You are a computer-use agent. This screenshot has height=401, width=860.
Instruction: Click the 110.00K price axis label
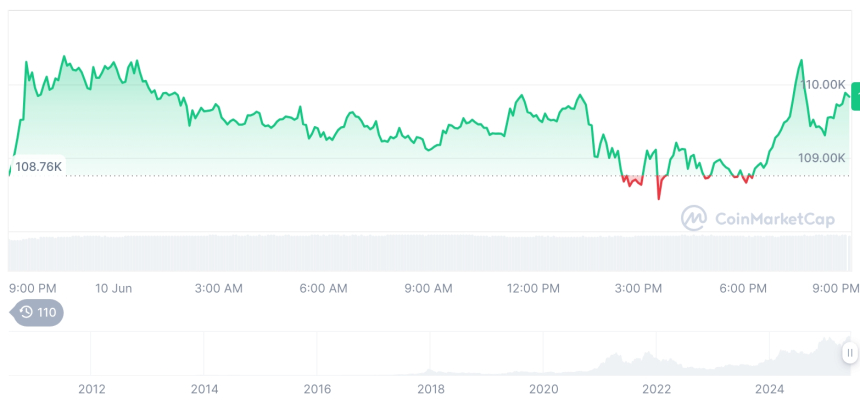coord(825,85)
